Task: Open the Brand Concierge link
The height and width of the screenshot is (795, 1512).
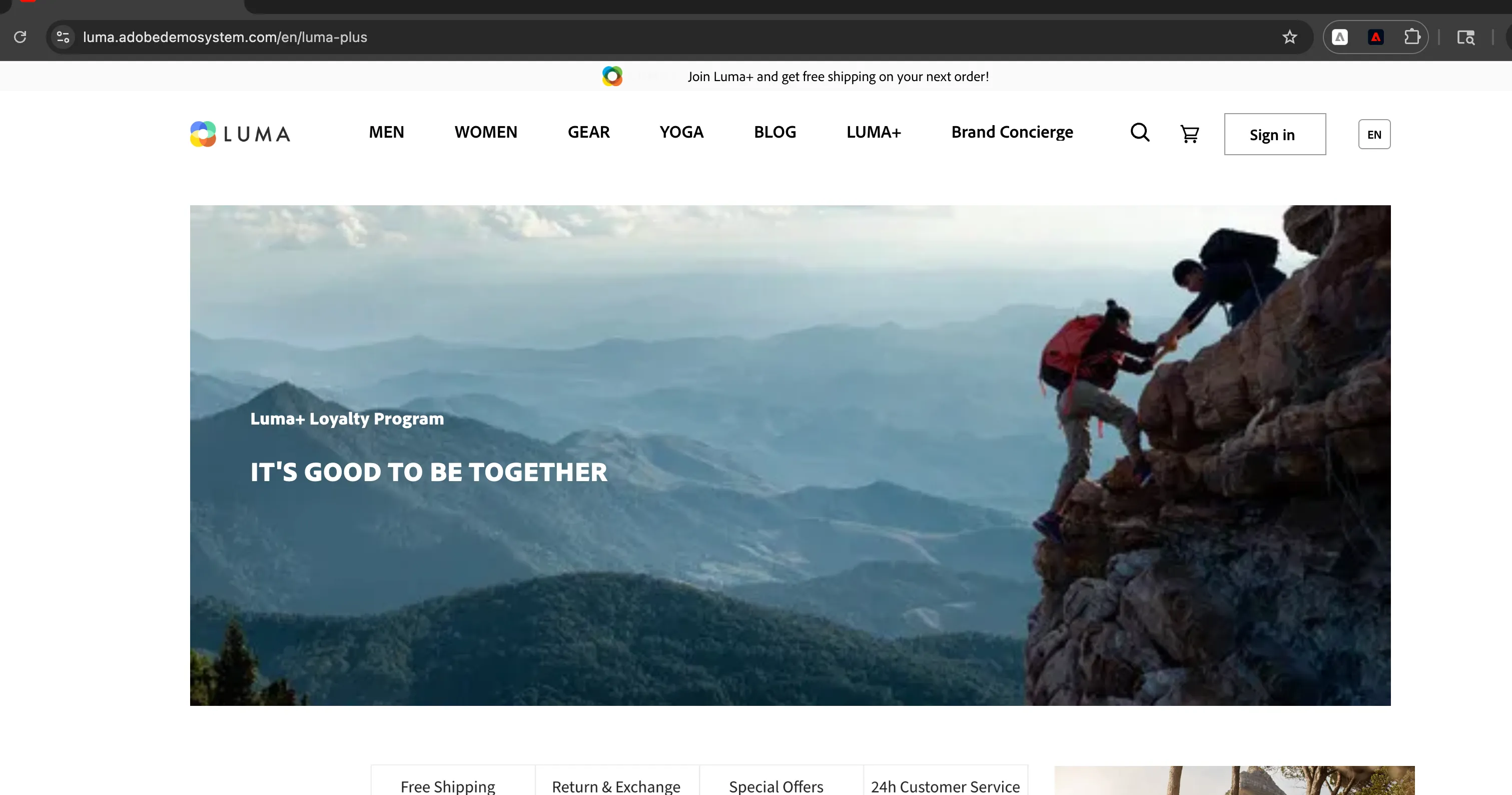Action: click(x=1012, y=132)
